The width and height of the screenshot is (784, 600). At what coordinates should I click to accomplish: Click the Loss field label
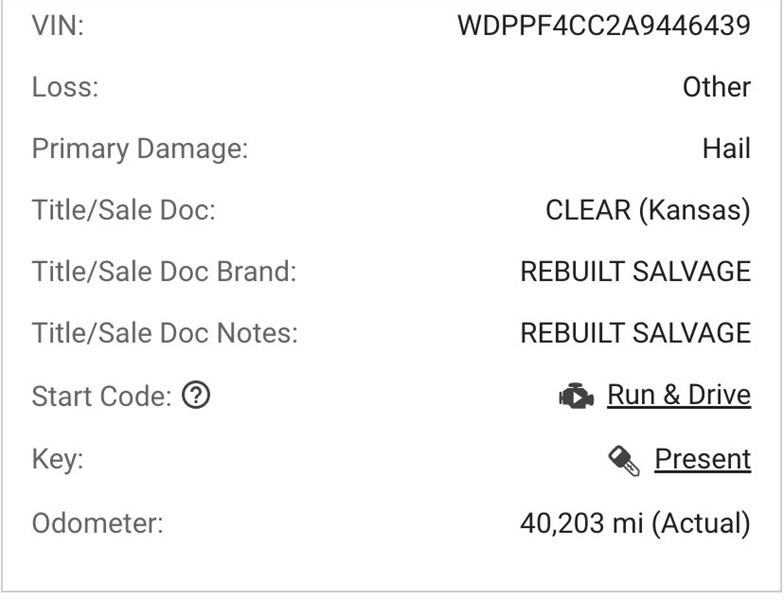(65, 88)
